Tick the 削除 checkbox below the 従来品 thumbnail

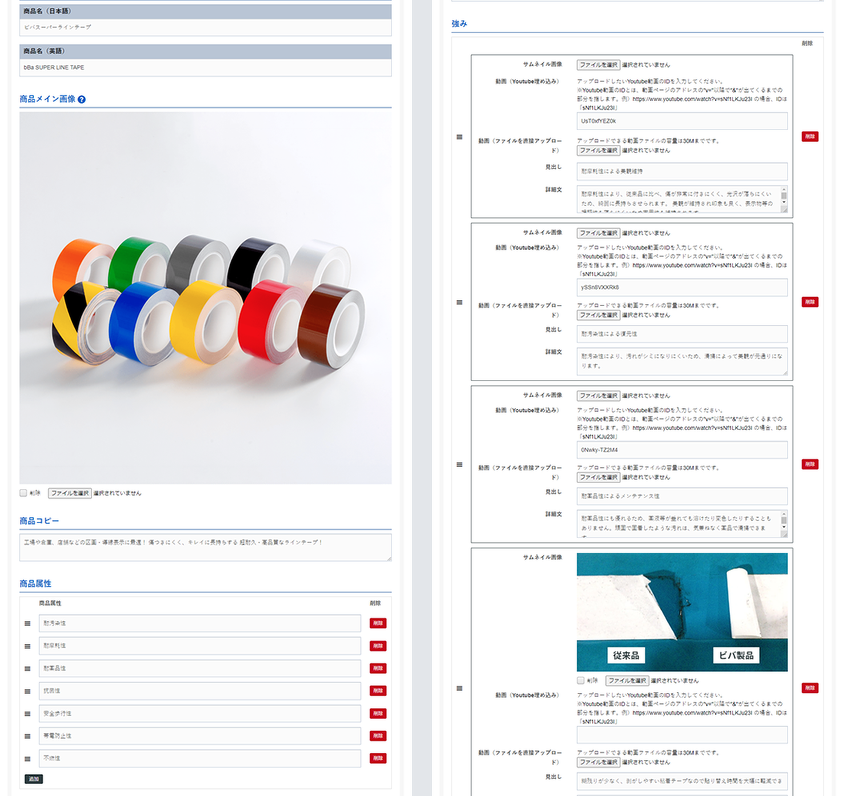click(x=581, y=680)
